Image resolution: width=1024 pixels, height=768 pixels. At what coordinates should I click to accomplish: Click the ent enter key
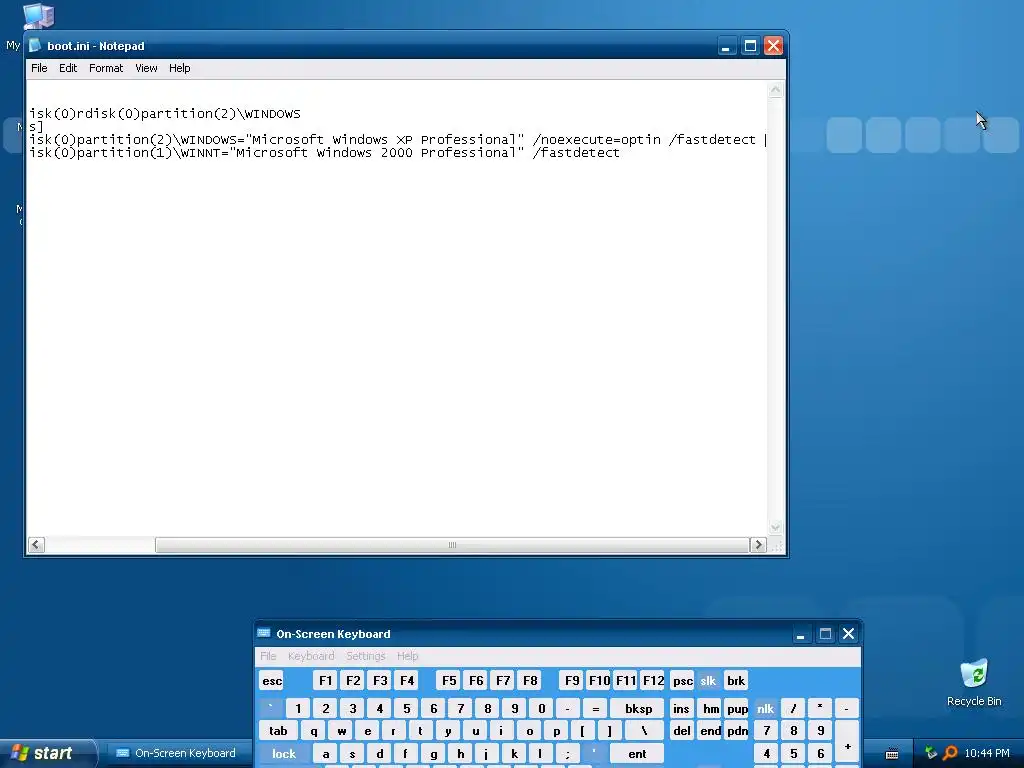[x=637, y=754]
